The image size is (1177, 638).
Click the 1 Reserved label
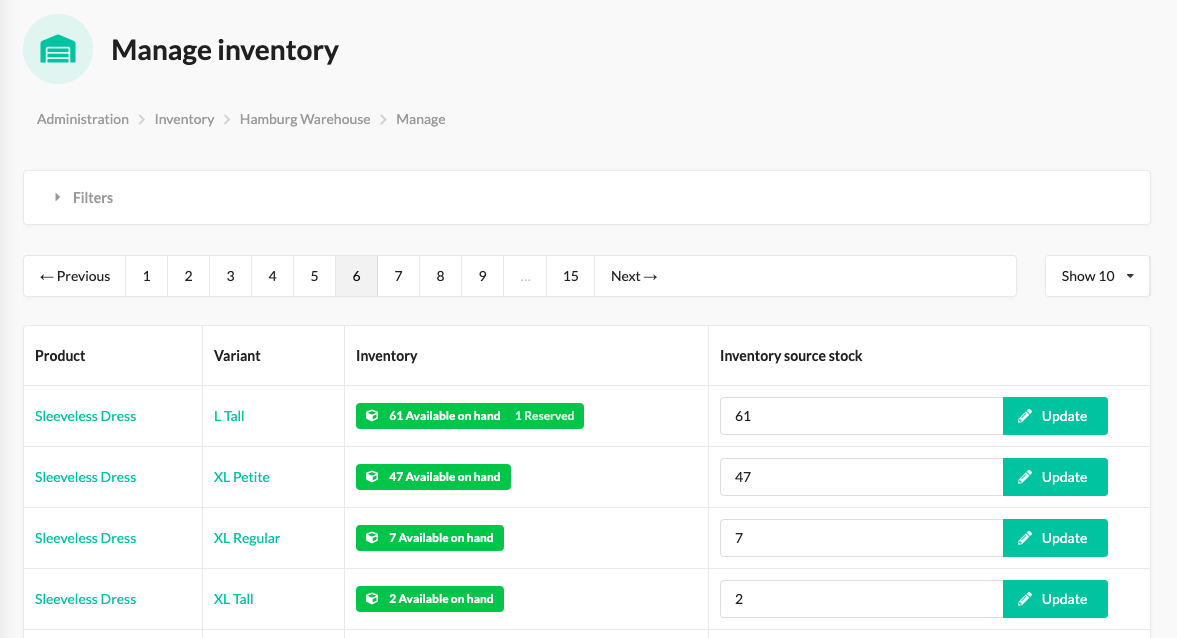coord(544,416)
